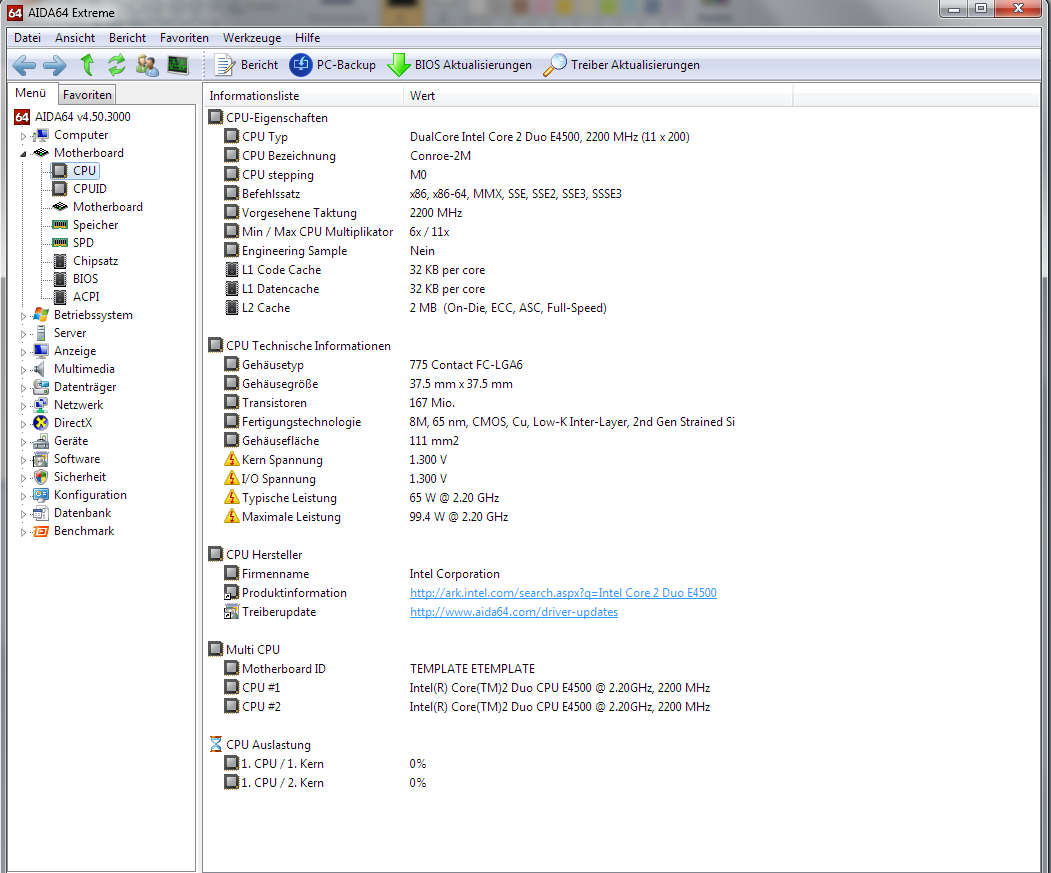Open the ark.intel.com product information link

pos(563,593)
